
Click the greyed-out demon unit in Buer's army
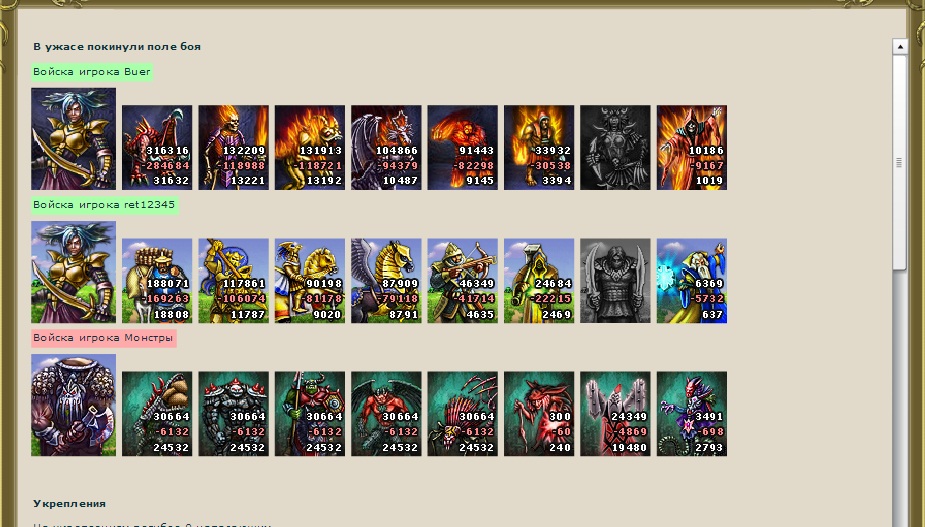point(615,148)
